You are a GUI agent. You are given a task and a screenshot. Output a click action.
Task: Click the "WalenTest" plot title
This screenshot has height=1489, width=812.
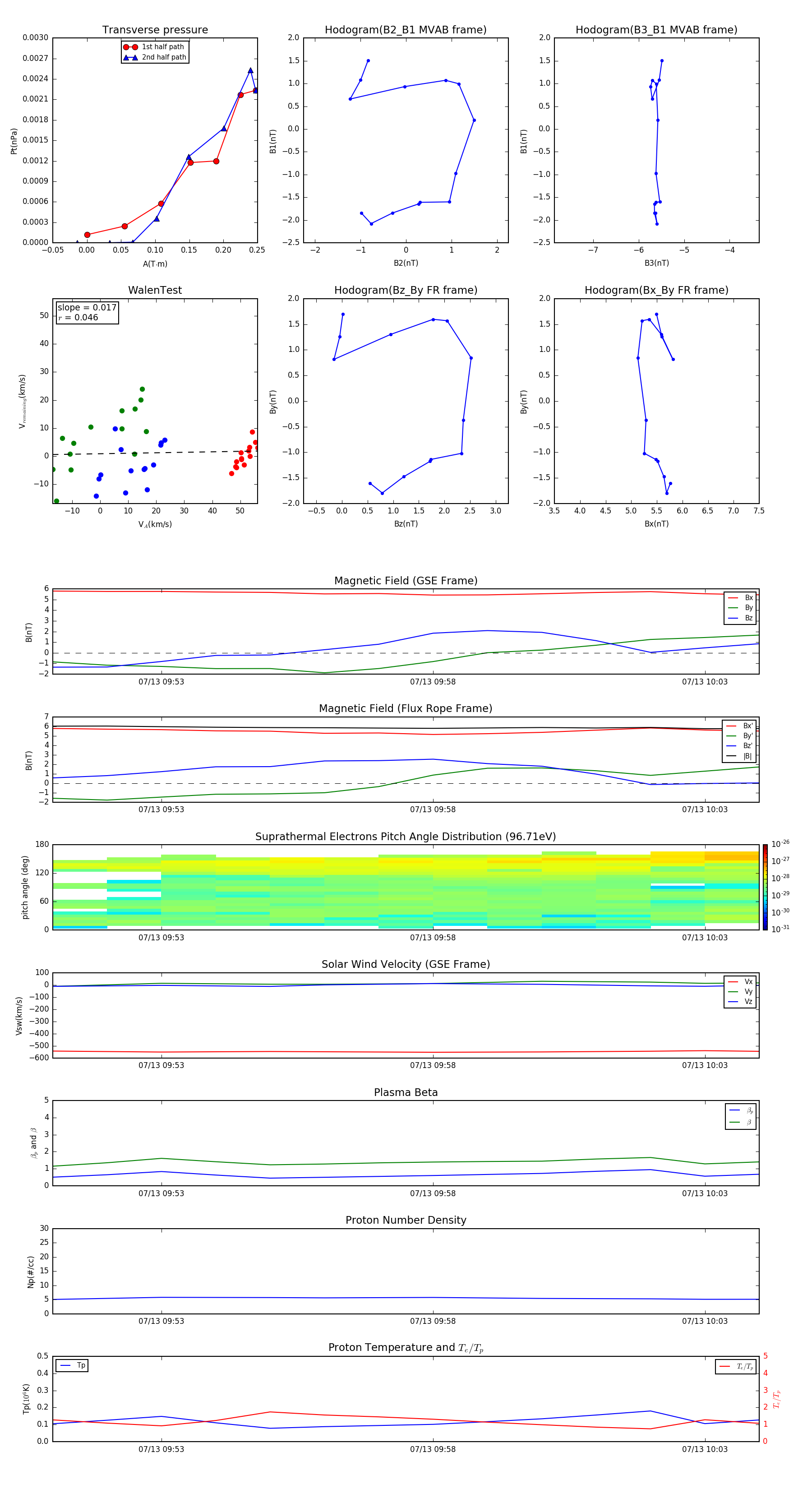155,290
